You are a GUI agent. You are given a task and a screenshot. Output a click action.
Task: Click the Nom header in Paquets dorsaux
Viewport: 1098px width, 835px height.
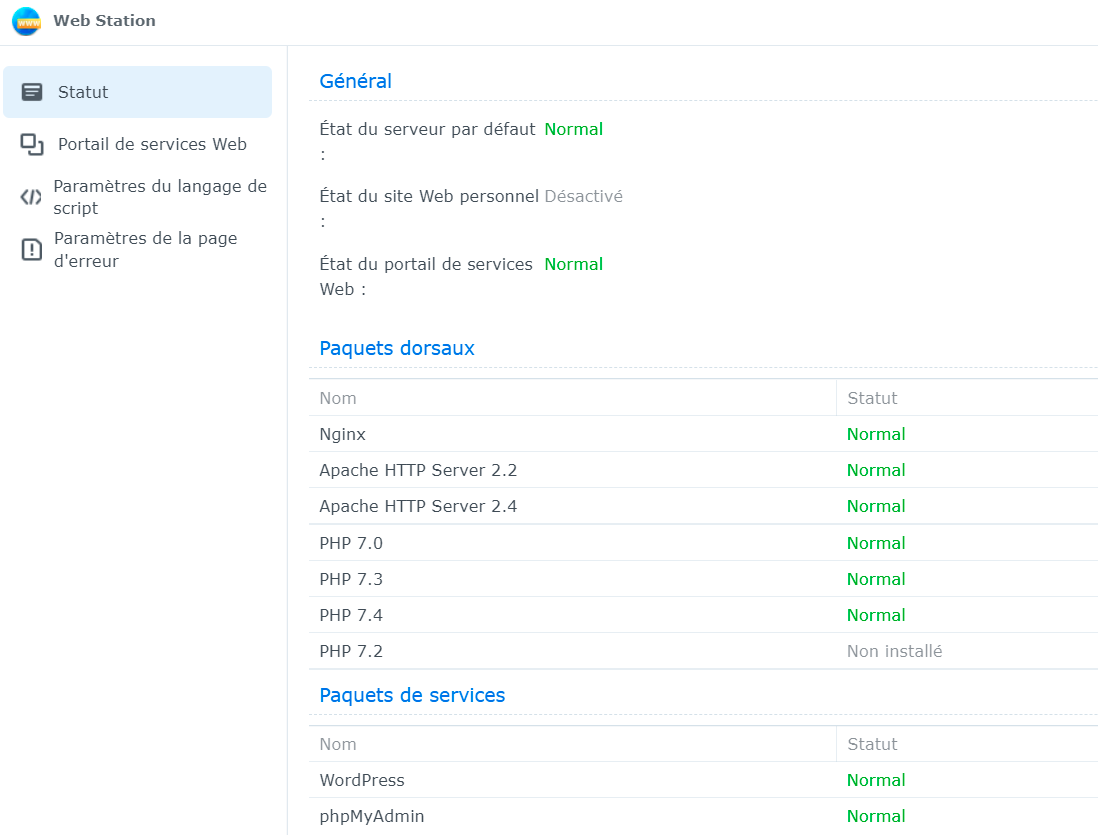click(338, 398)
